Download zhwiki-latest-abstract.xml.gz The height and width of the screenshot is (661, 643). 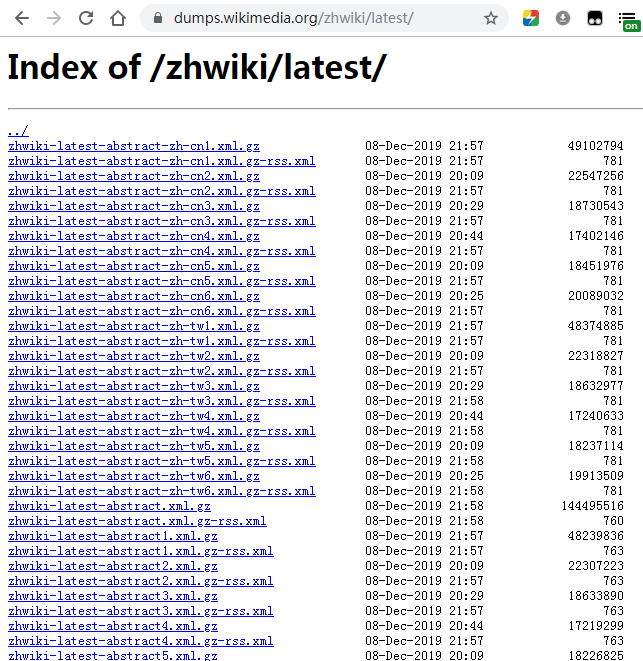click(109, 506)
